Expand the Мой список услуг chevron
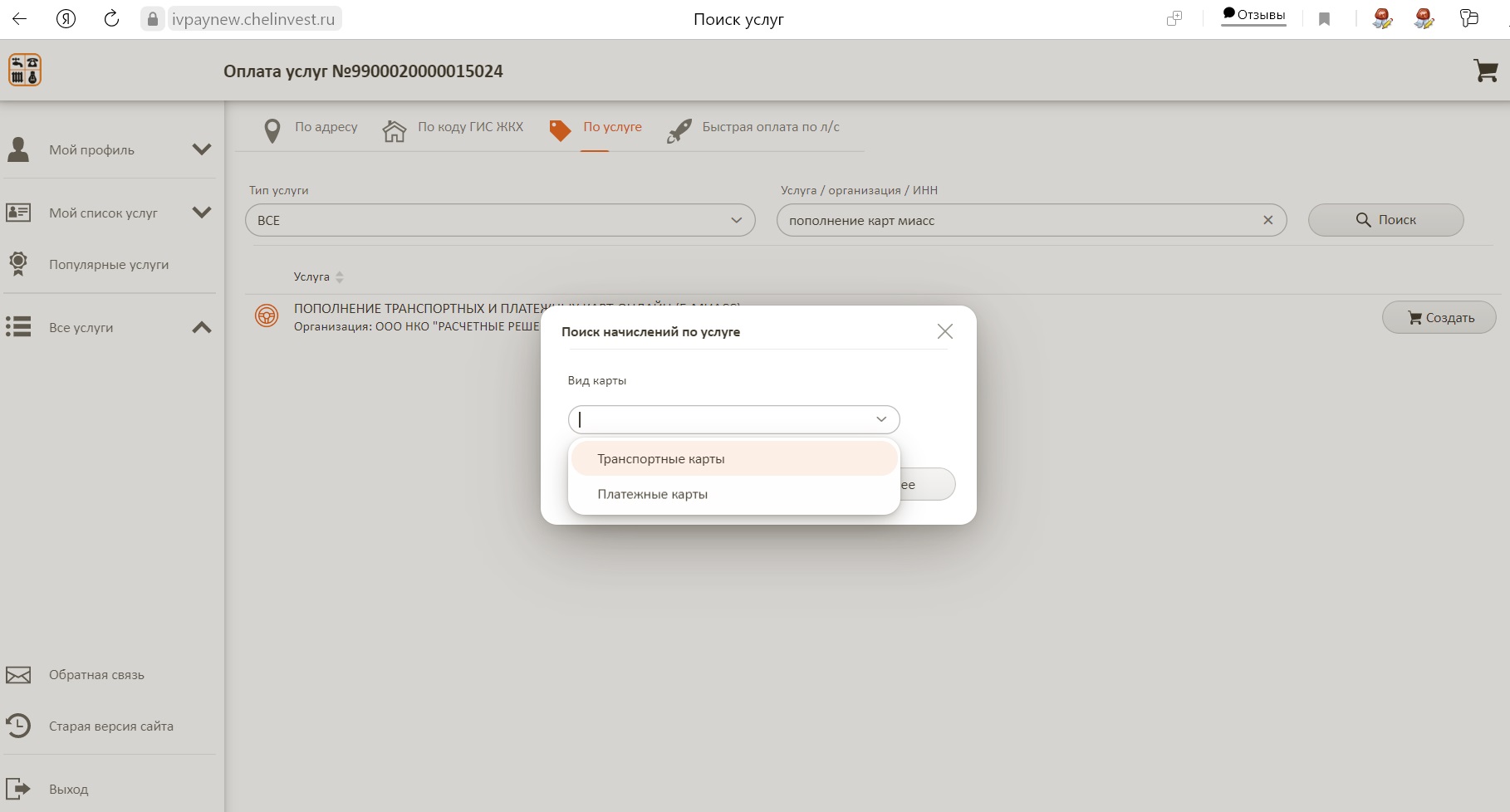The image size is (1510, 812). (x=202, y=213)
